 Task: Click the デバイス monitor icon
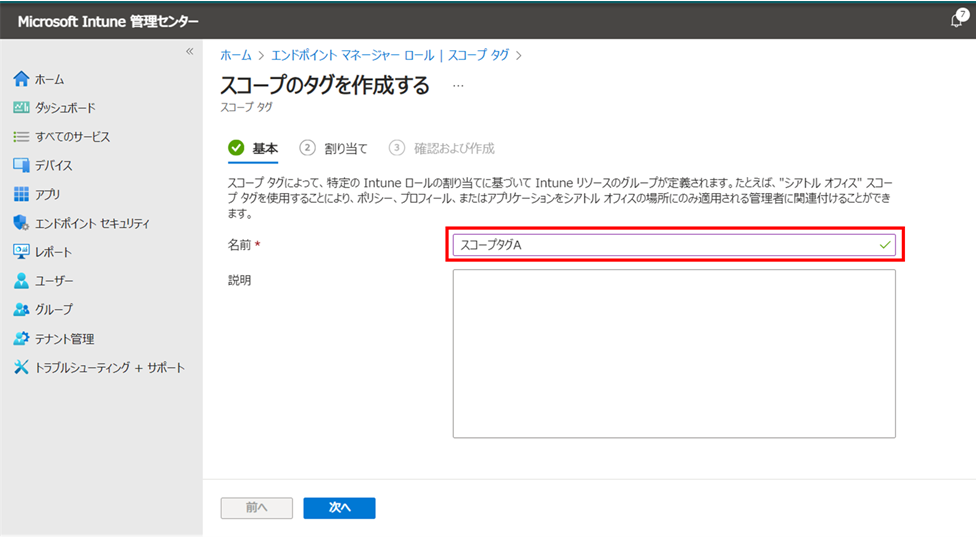pos(21,165)
